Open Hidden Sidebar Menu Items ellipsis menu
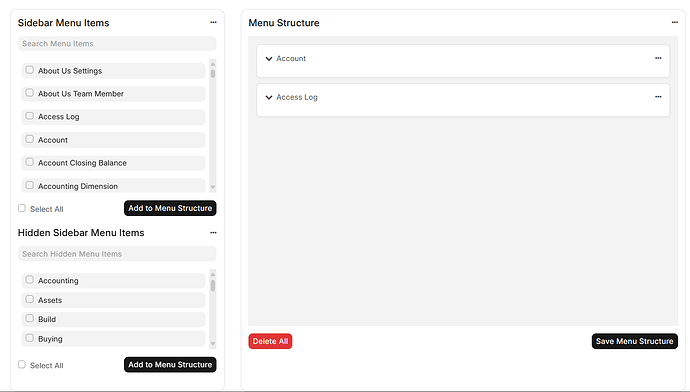Viewport: 690px width, 392px height. [x=213, y=233]
